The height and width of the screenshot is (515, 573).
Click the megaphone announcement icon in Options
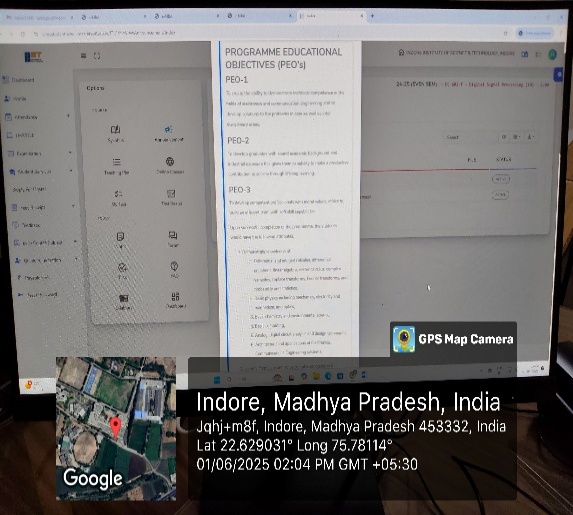168,129
